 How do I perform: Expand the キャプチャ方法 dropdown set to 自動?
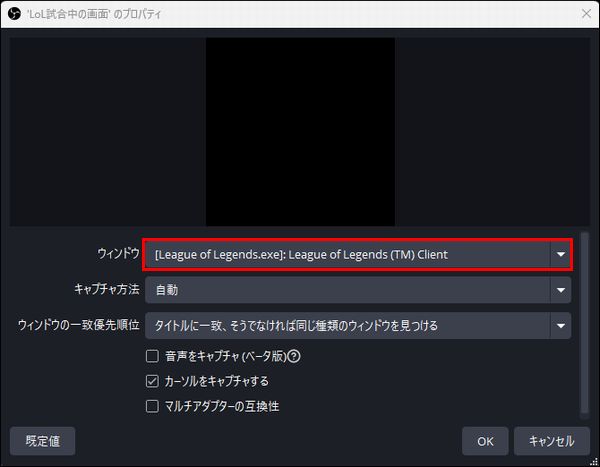[358, 290]
